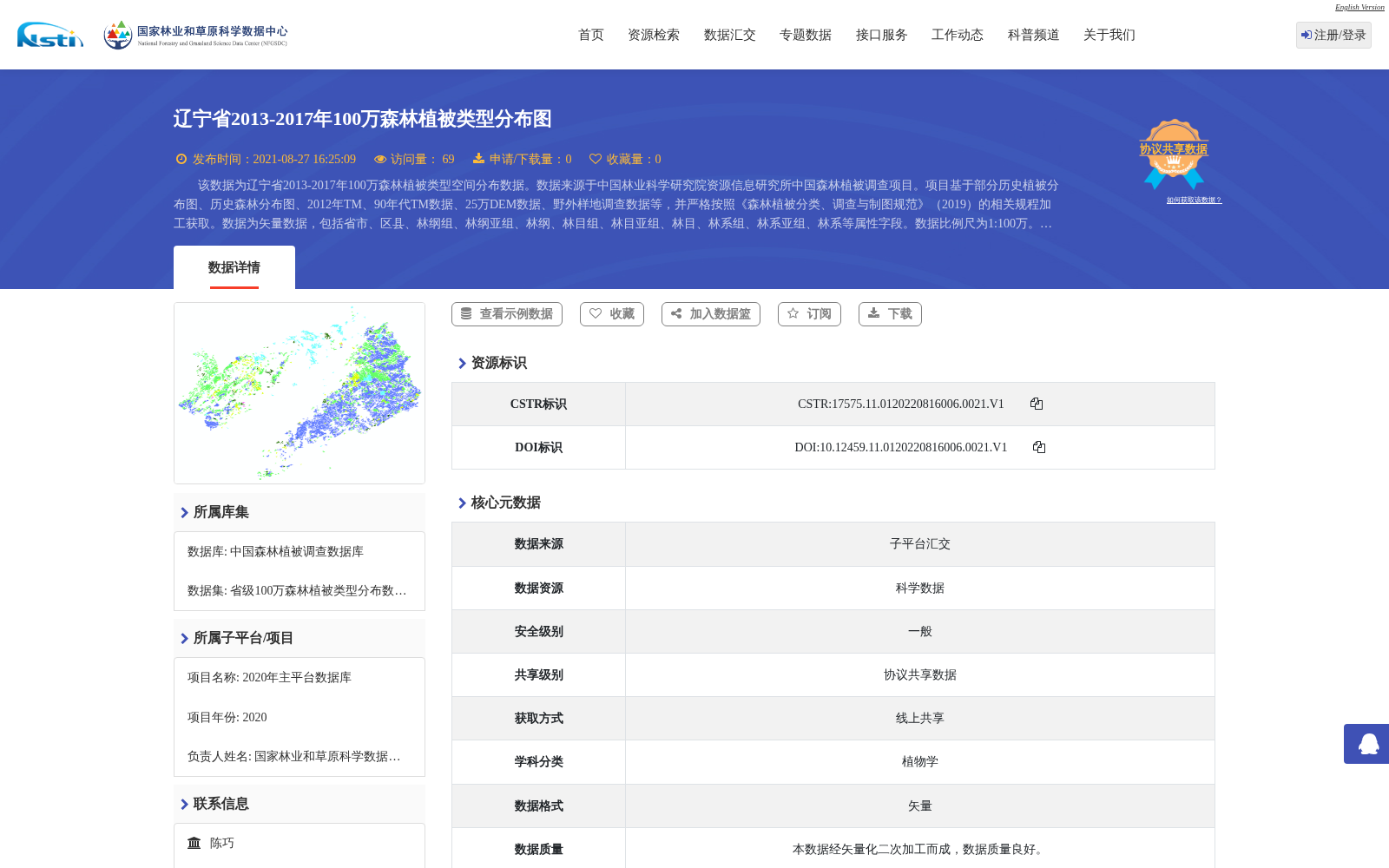This screenshot has width=1389, height=868.
Task: Open the QQ chat support widget
Action: [x=1366, y=744]
